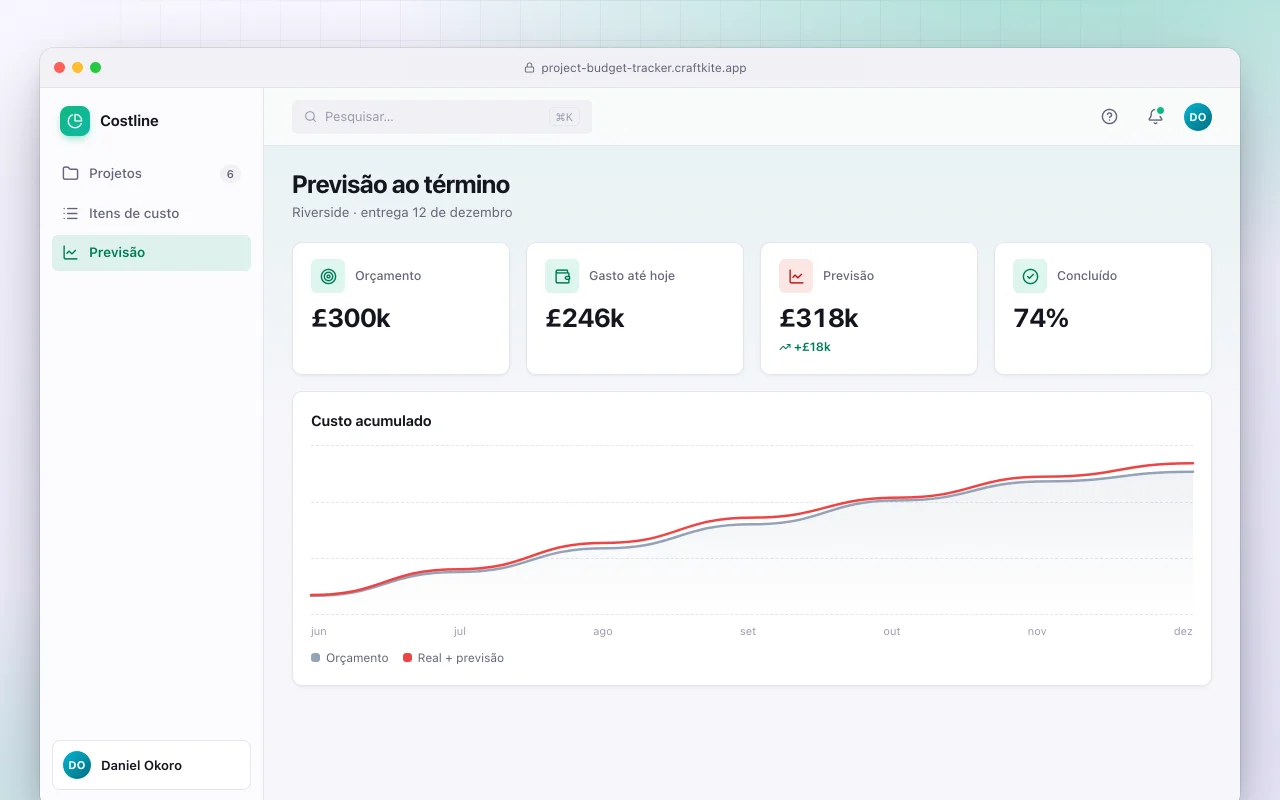Click the £318k forecast value

click(x=819, y=318)
